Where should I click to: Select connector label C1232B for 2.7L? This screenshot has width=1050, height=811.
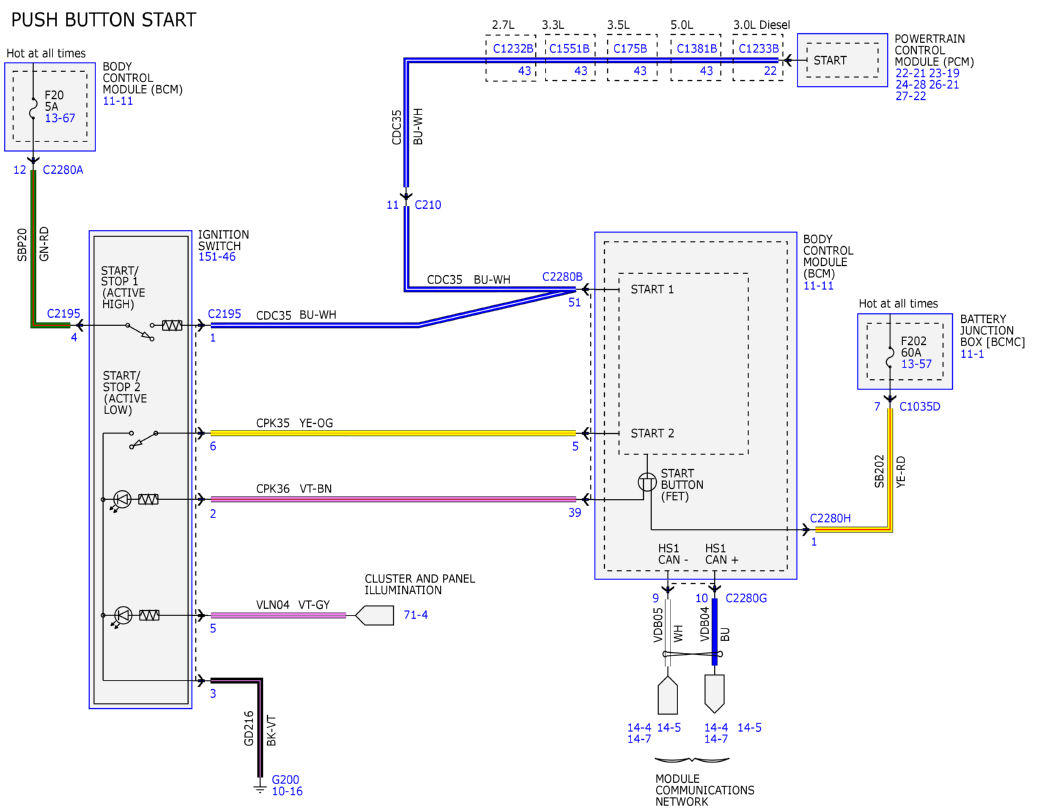tap(513, 49)
